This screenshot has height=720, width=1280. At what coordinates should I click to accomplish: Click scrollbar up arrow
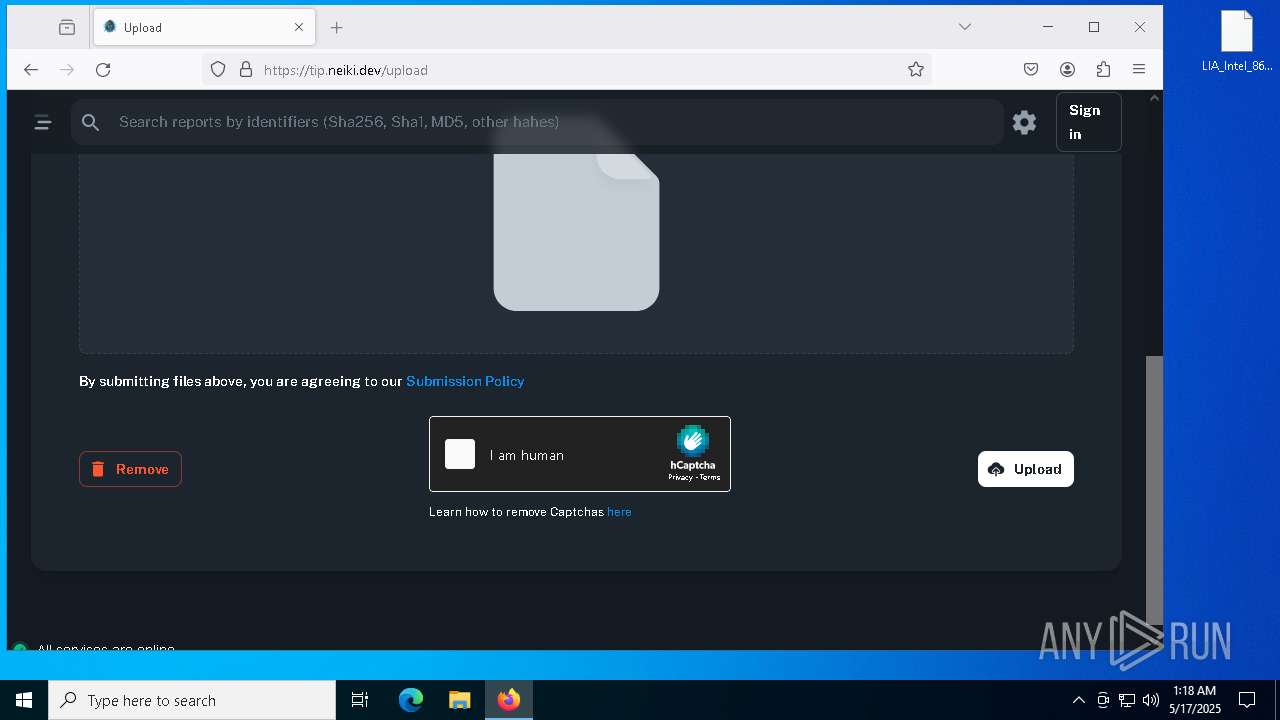[x=1154, y=98]
